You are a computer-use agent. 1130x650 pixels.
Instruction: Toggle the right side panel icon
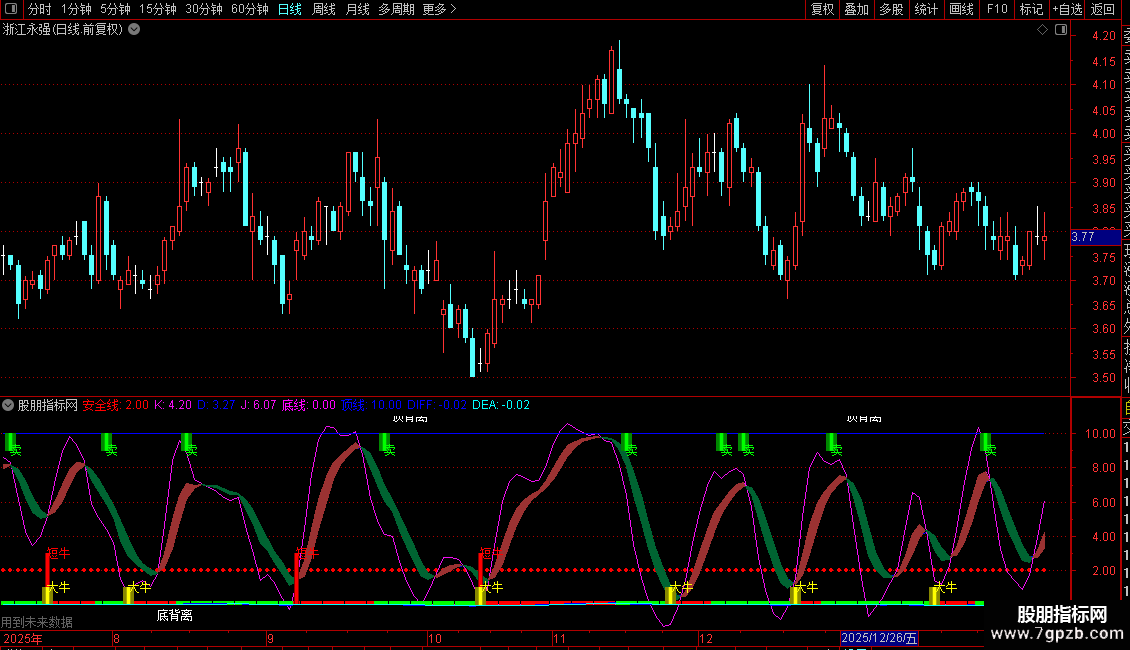[x=1061, y=30]
